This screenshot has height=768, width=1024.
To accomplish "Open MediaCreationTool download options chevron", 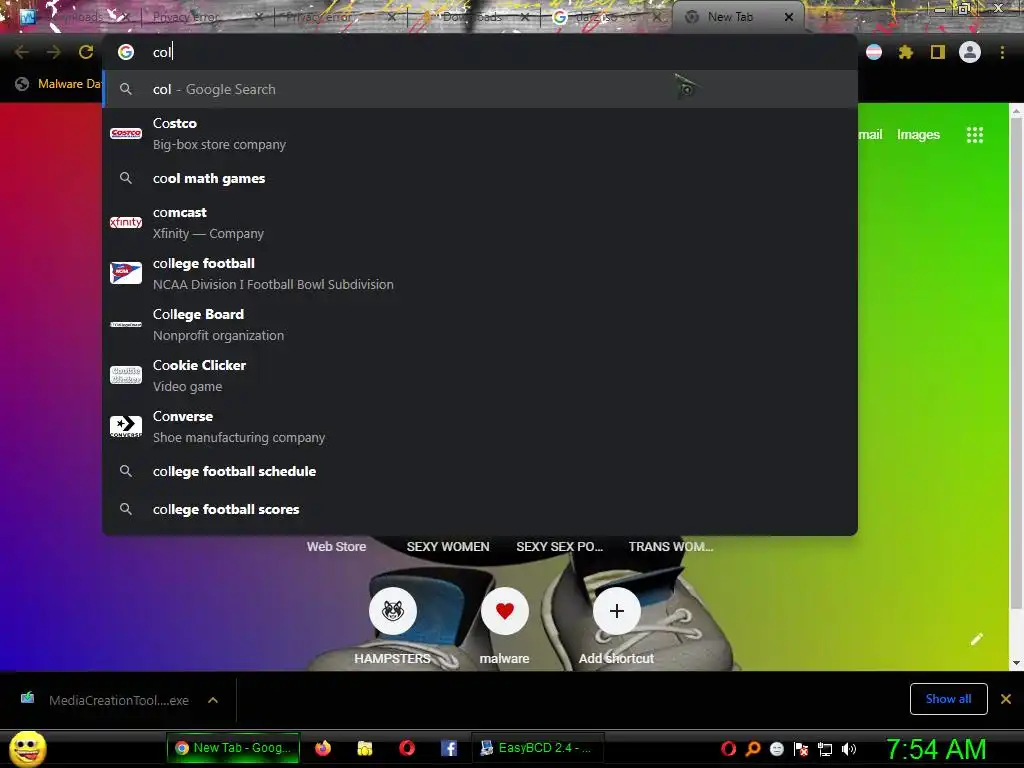I will point(213,700).
